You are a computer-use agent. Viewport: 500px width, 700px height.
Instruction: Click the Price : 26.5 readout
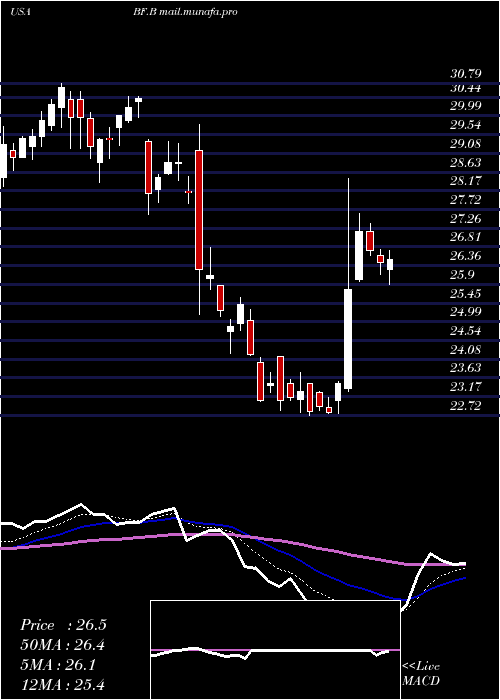[x=63, y=625]
